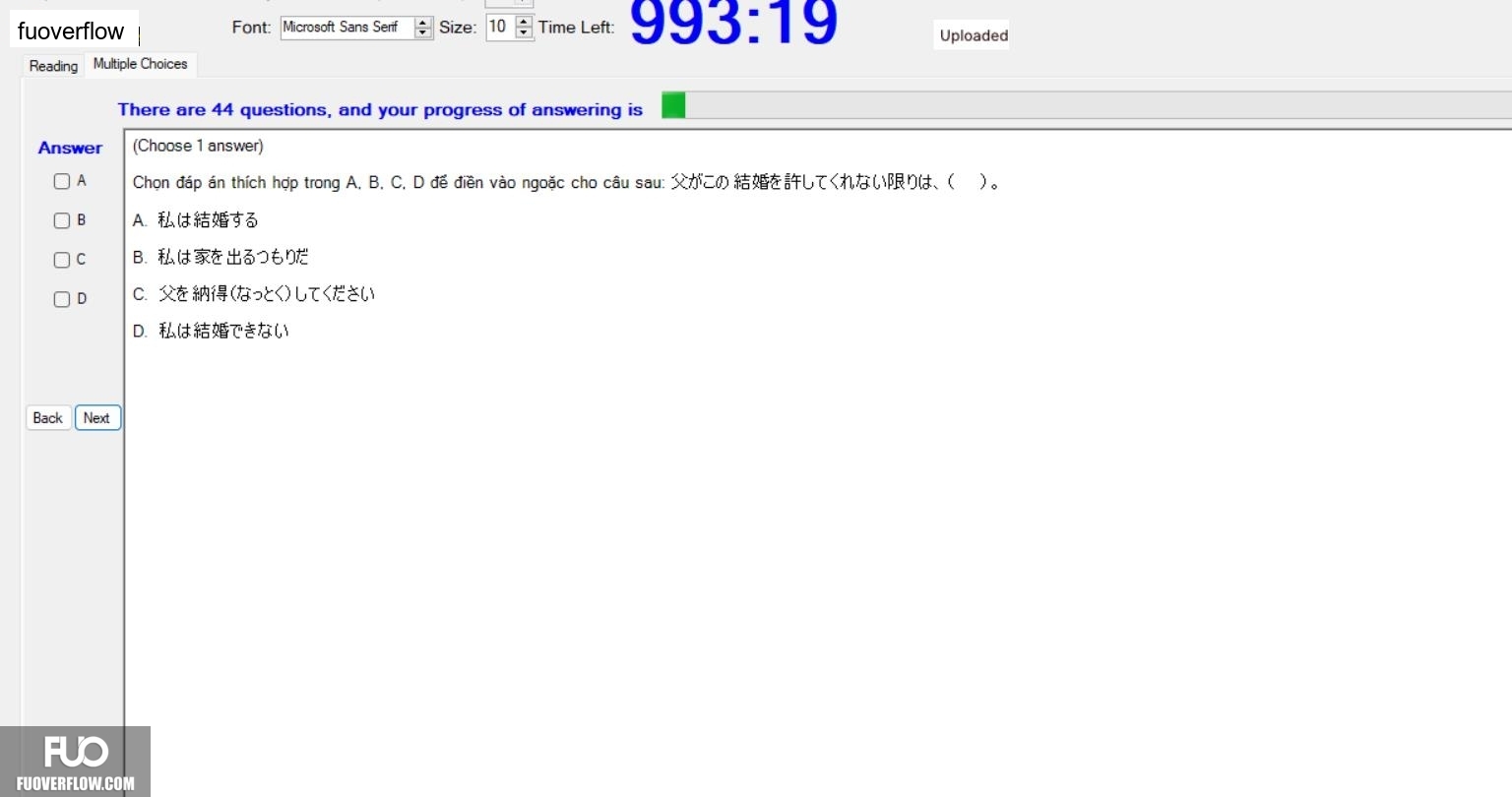Click the Uploaded status label
This screenshot has width=1512, height=797.
coord(974,35)
